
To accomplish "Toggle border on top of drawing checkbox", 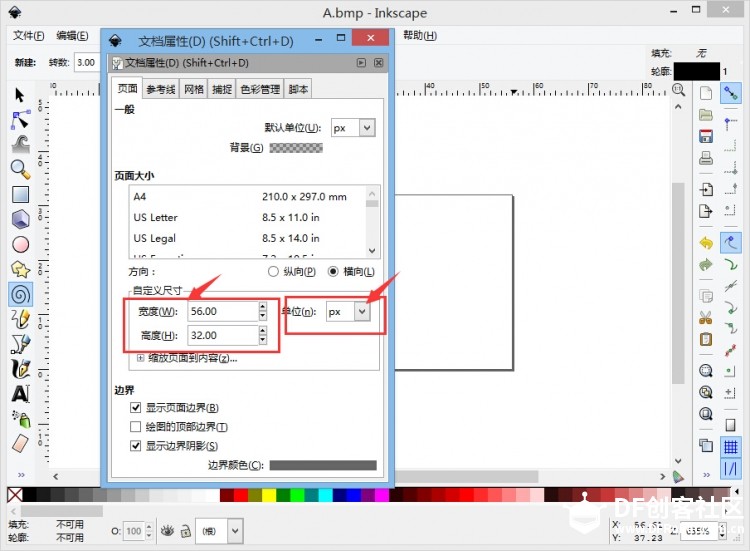I will click(136, 427).
